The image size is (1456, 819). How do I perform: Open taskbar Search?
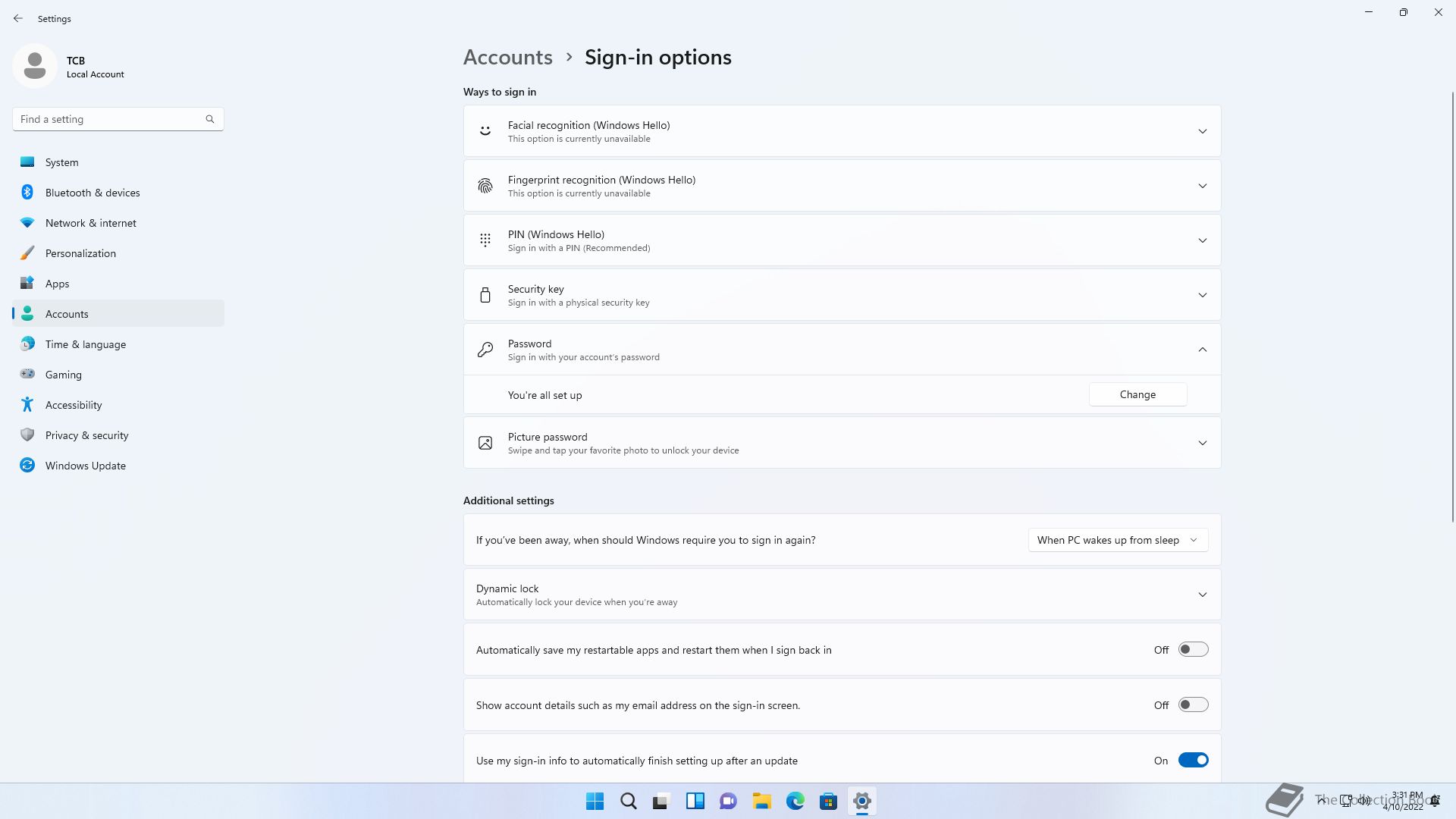tap(629, 801)
